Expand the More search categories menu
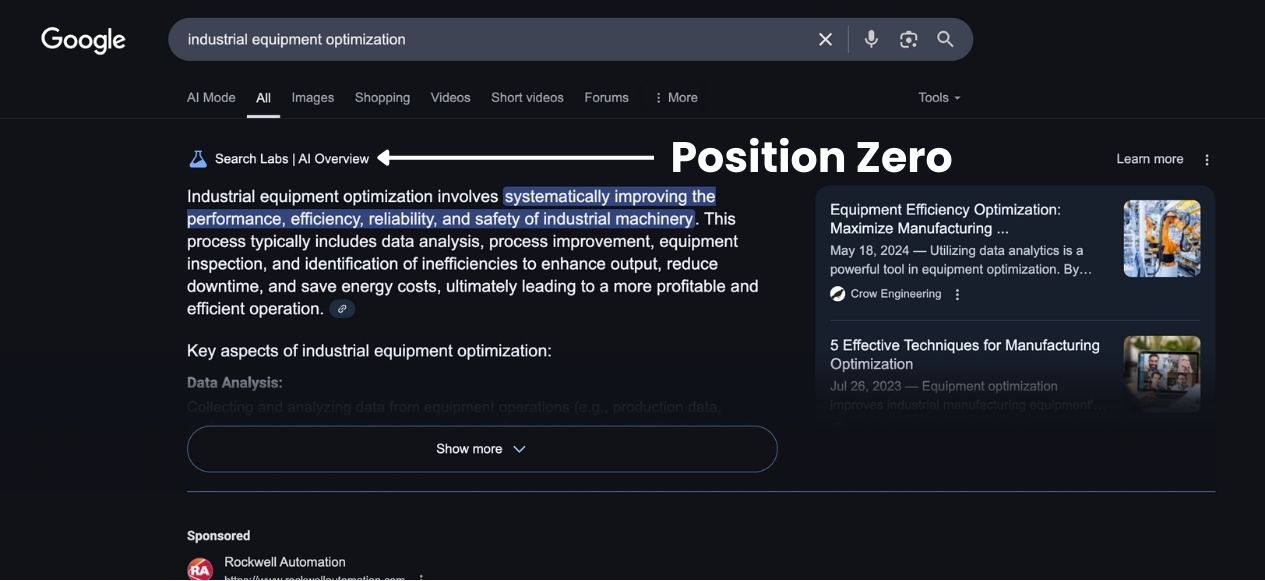 pos(676,97)
